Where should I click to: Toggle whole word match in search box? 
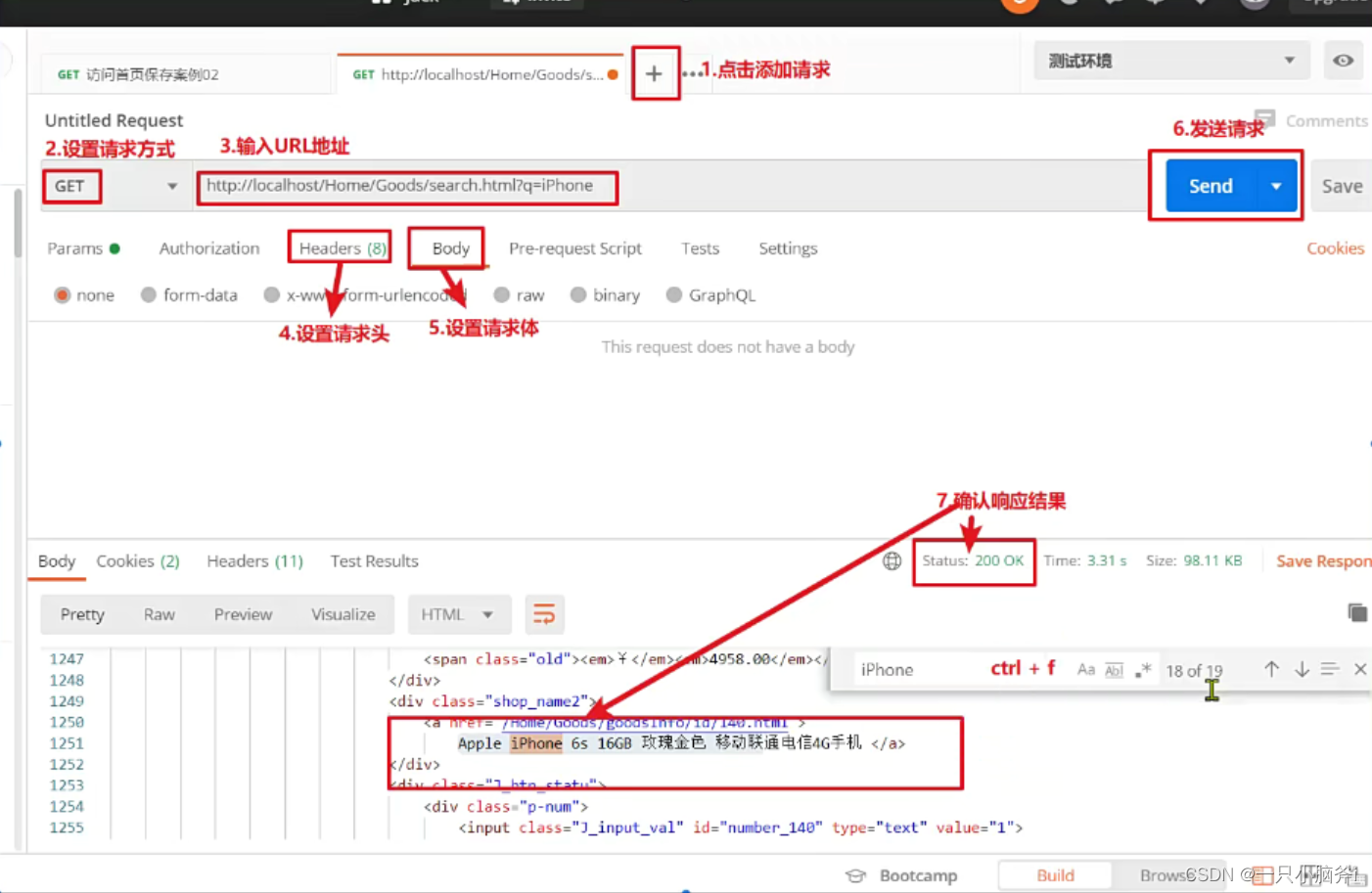[x=1114, y=670]
